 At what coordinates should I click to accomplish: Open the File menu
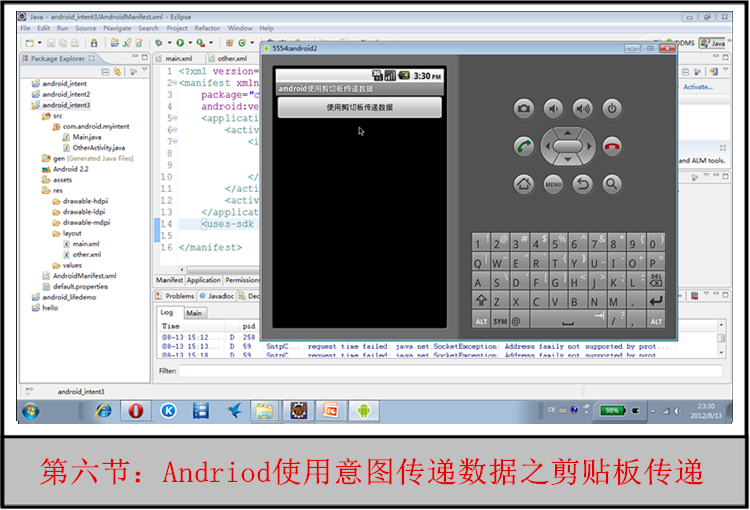[x=25, y=28]
